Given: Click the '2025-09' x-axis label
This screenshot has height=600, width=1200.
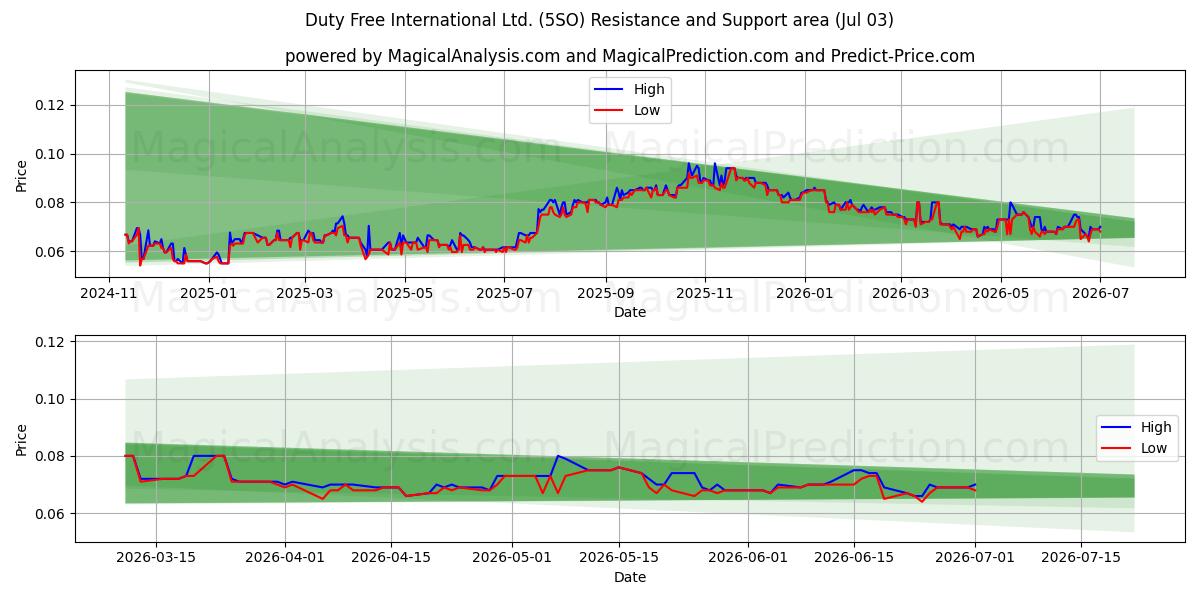Looking at the screenshot, I should click(x=606, y=293).
